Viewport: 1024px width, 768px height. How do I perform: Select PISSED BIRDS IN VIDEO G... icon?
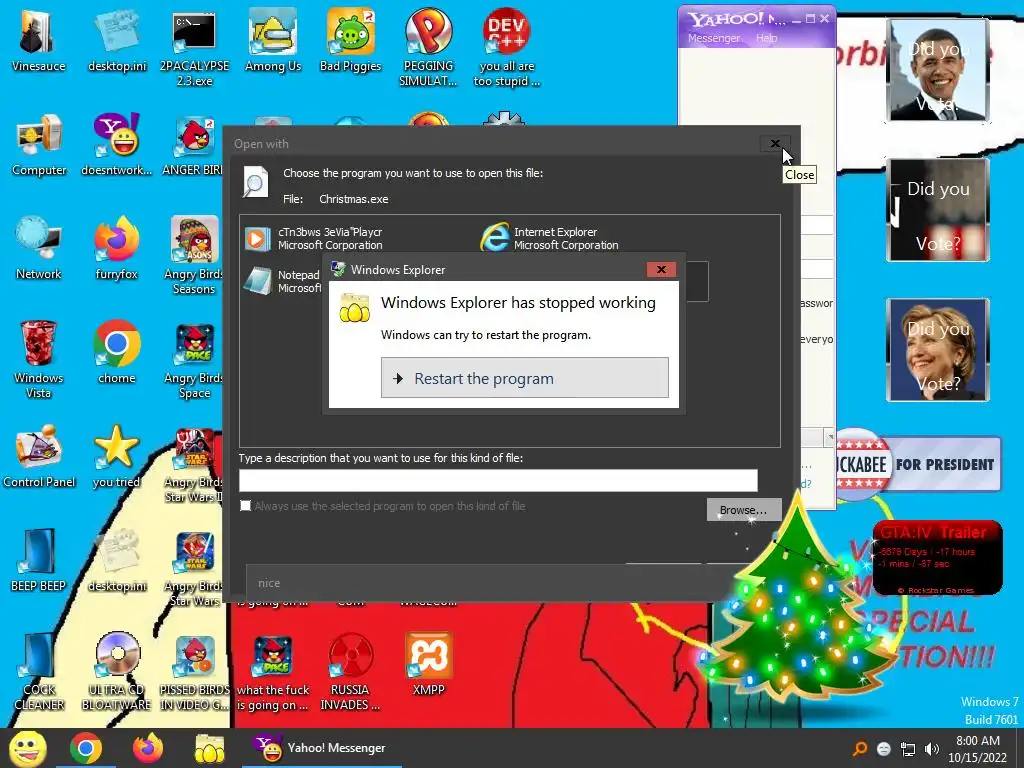tap(194, 672)
